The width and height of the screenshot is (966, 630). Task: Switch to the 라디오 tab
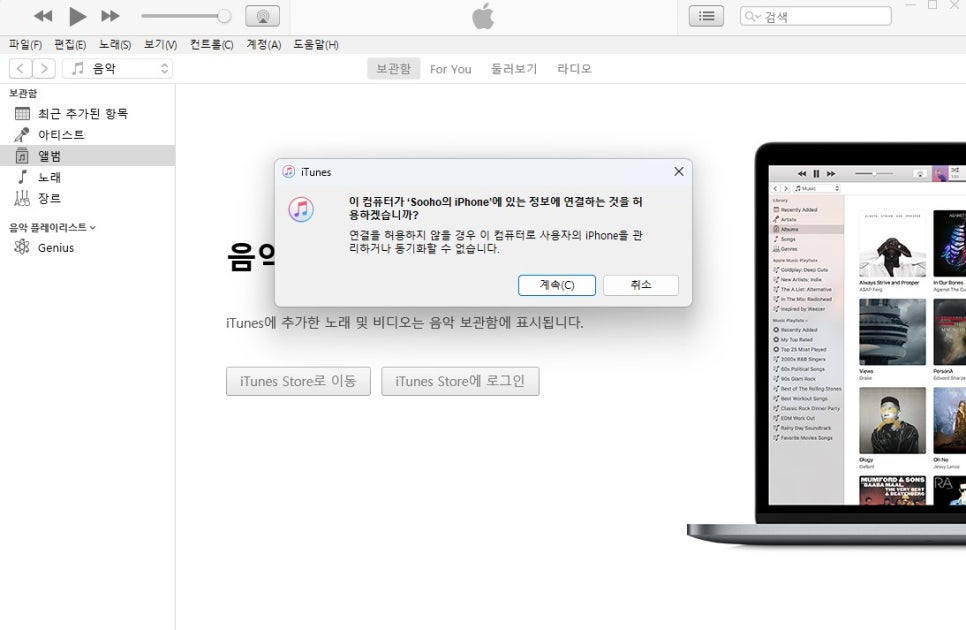574,69
